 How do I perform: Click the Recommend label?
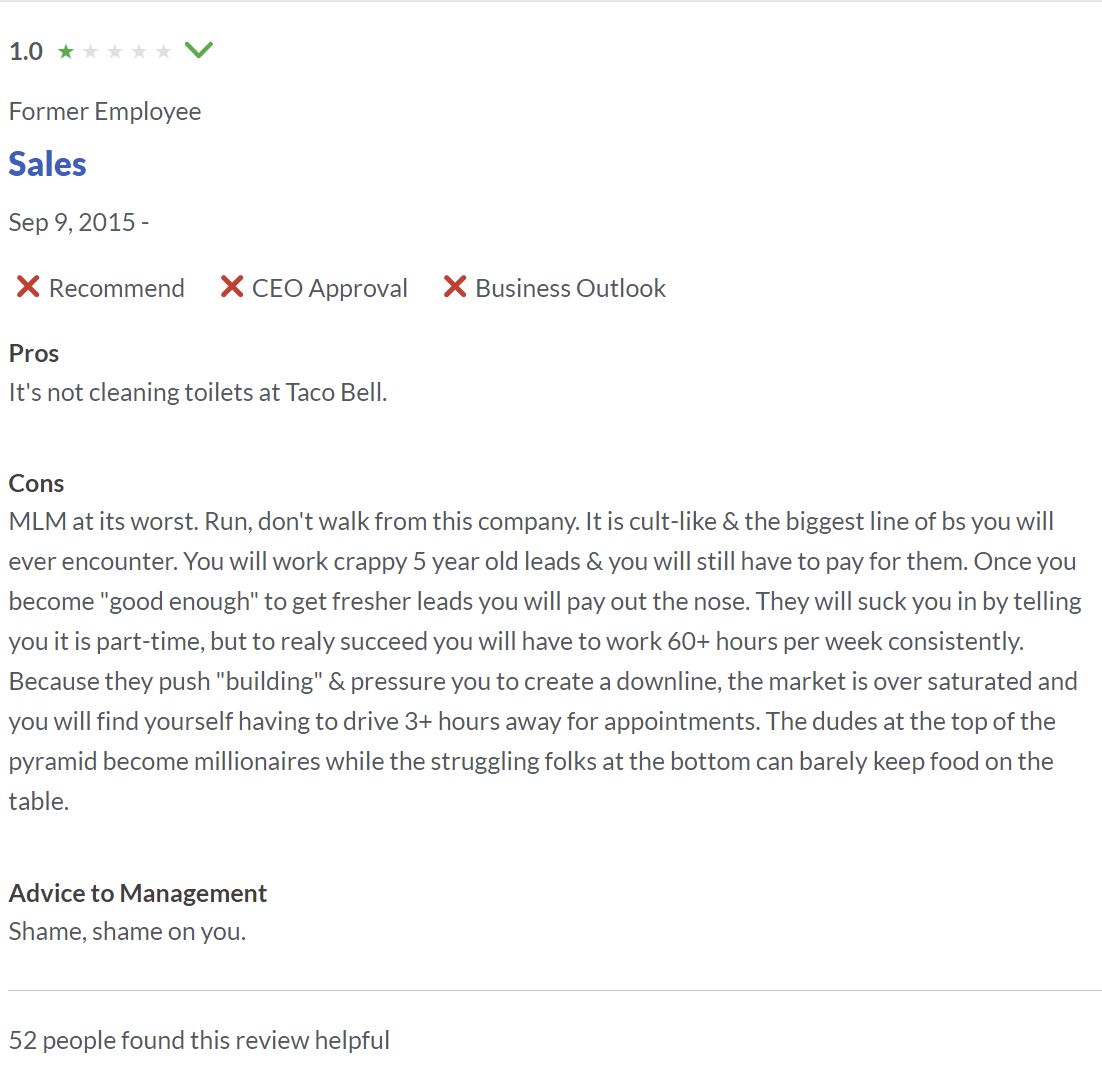pyautogui.click(x=116, y=289)
